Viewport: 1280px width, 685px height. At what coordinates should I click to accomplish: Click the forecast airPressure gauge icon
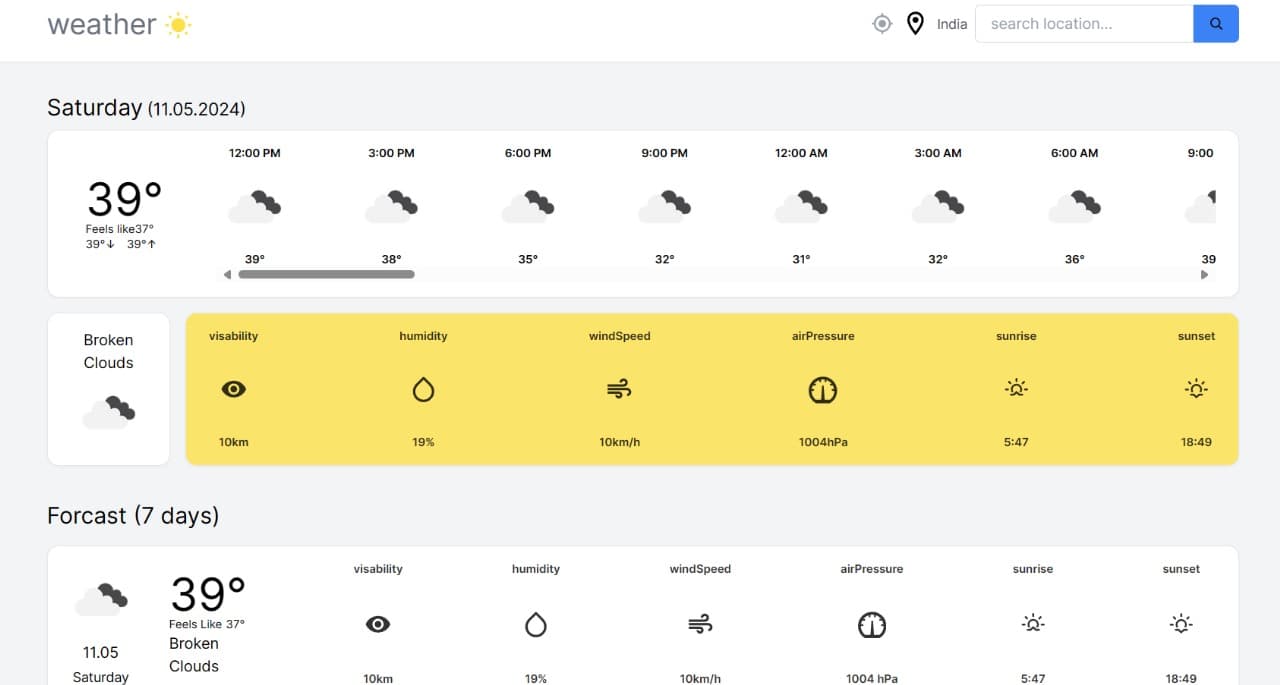click(x=872, y=625)
